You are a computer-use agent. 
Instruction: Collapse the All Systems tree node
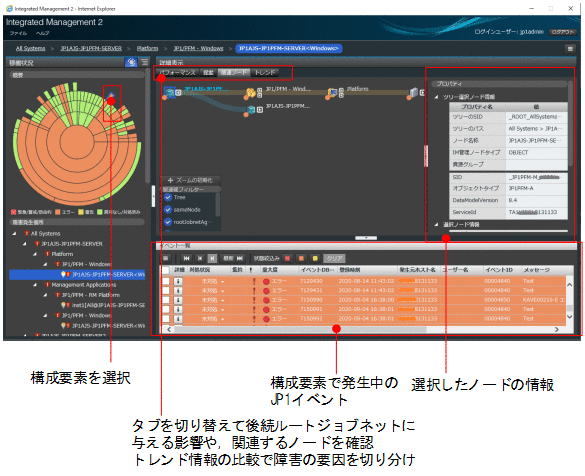click(x=14, y=234)
